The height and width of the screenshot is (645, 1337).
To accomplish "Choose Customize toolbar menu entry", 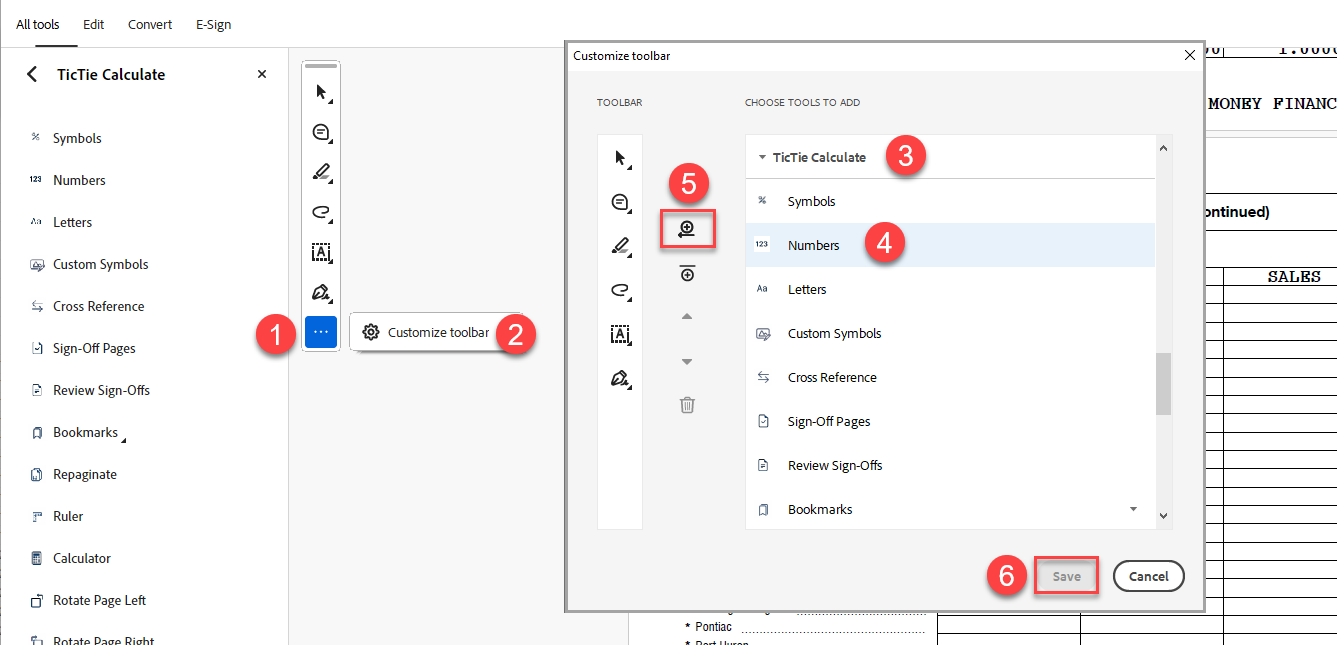I will click(426, 332).
